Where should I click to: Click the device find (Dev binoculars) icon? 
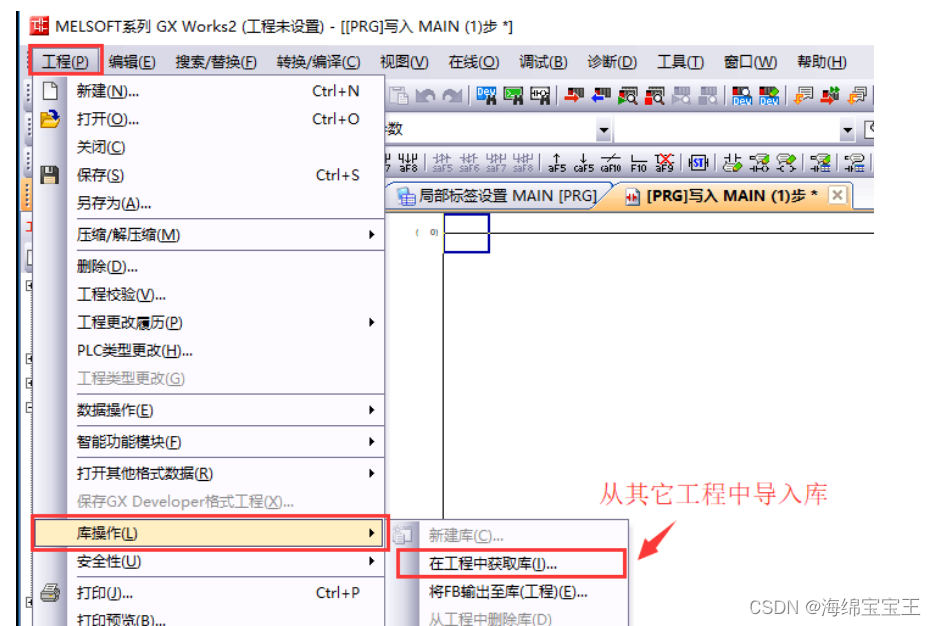click(x=487, y=95)
